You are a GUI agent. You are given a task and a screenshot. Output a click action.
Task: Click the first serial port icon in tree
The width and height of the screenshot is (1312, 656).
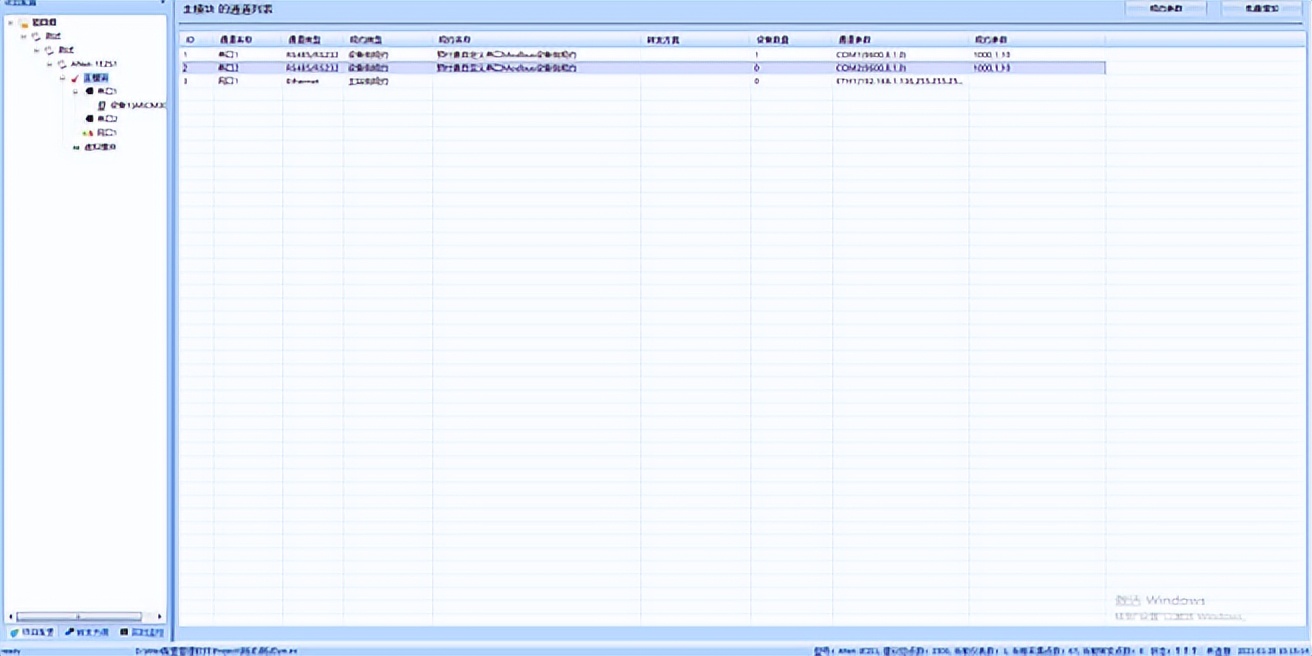[x=89, y=91]
